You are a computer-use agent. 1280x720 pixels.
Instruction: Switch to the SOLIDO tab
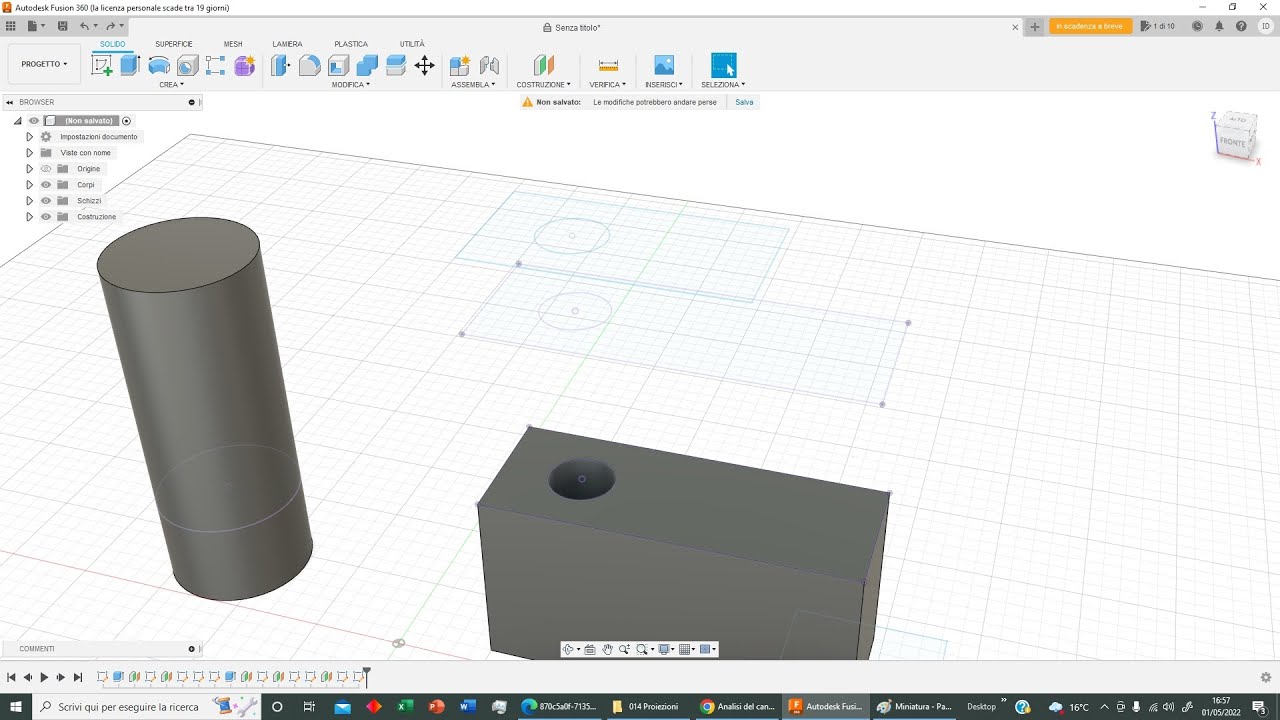(x=112, y=44)
